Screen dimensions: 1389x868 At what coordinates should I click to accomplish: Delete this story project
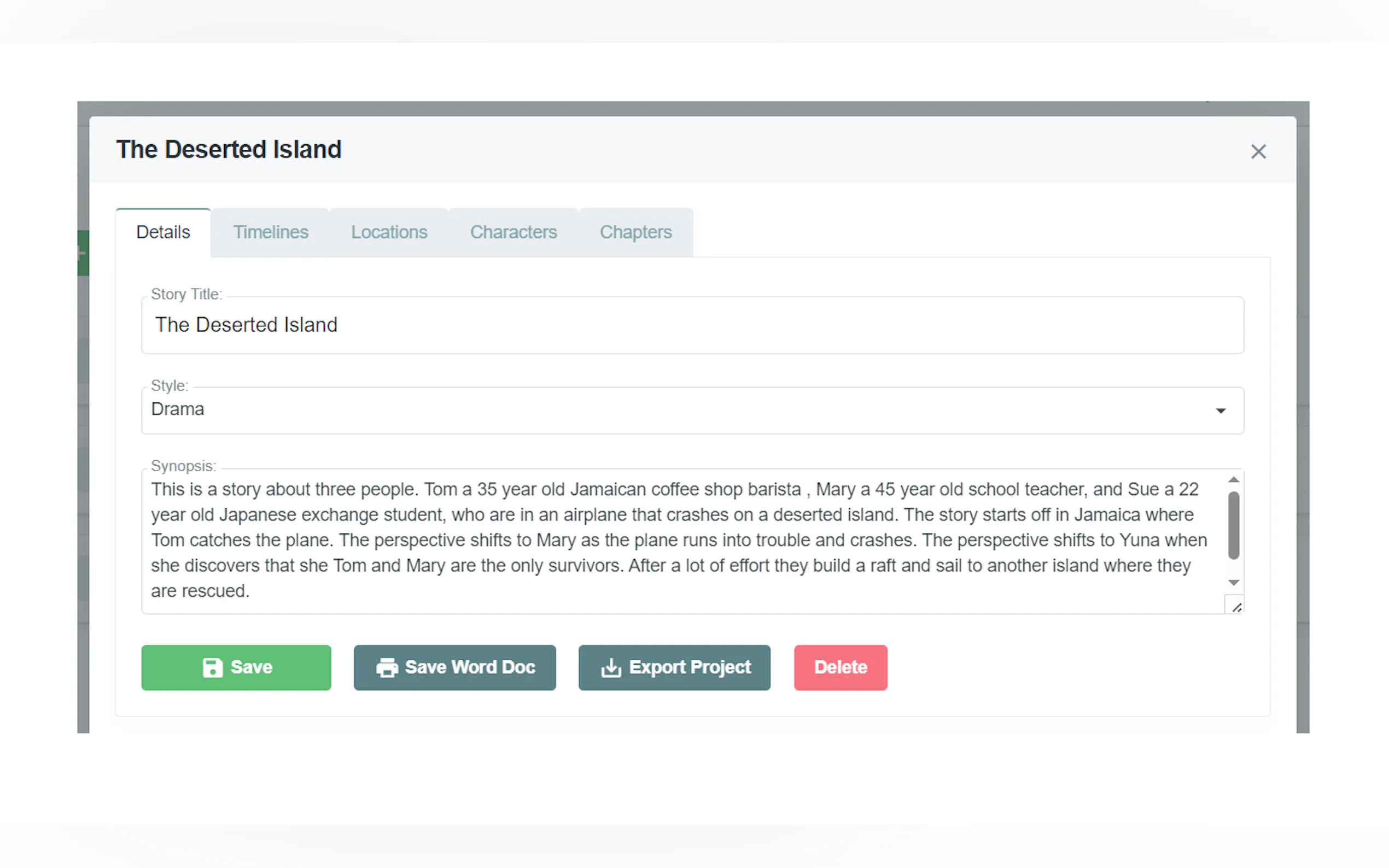click(x=841, y=667)
